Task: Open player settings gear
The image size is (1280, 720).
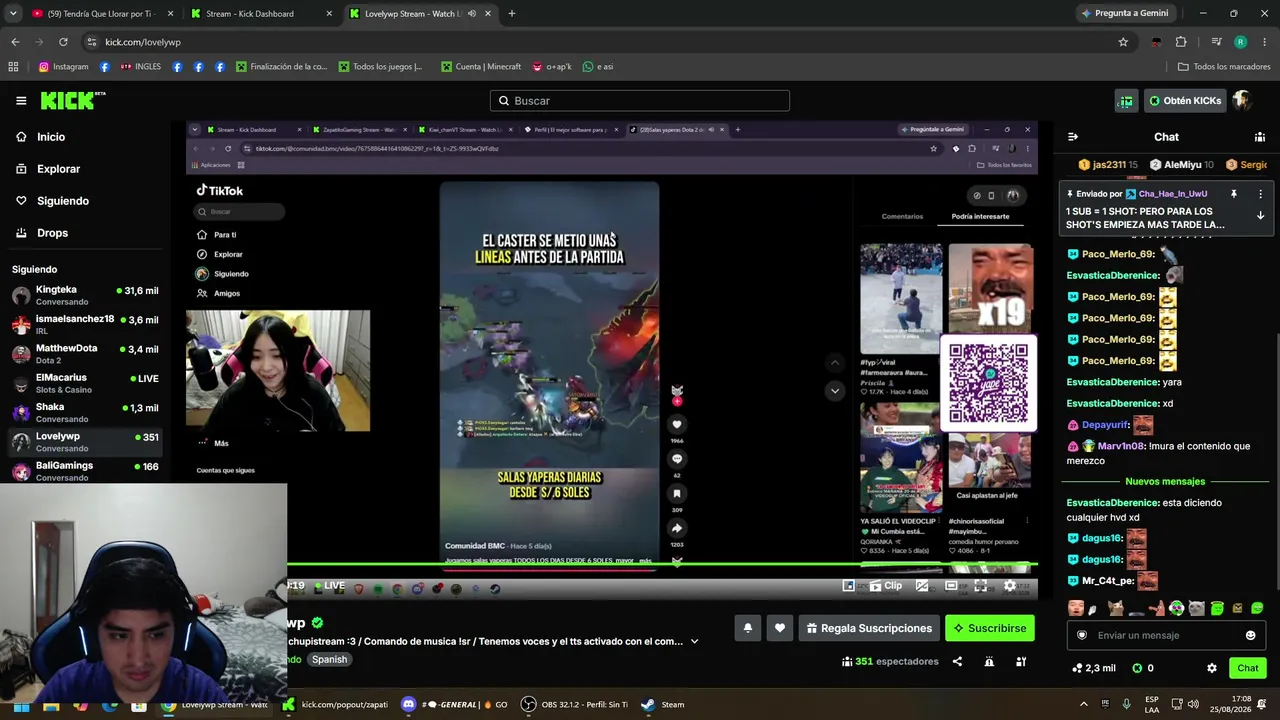Action: (1010, 586)
